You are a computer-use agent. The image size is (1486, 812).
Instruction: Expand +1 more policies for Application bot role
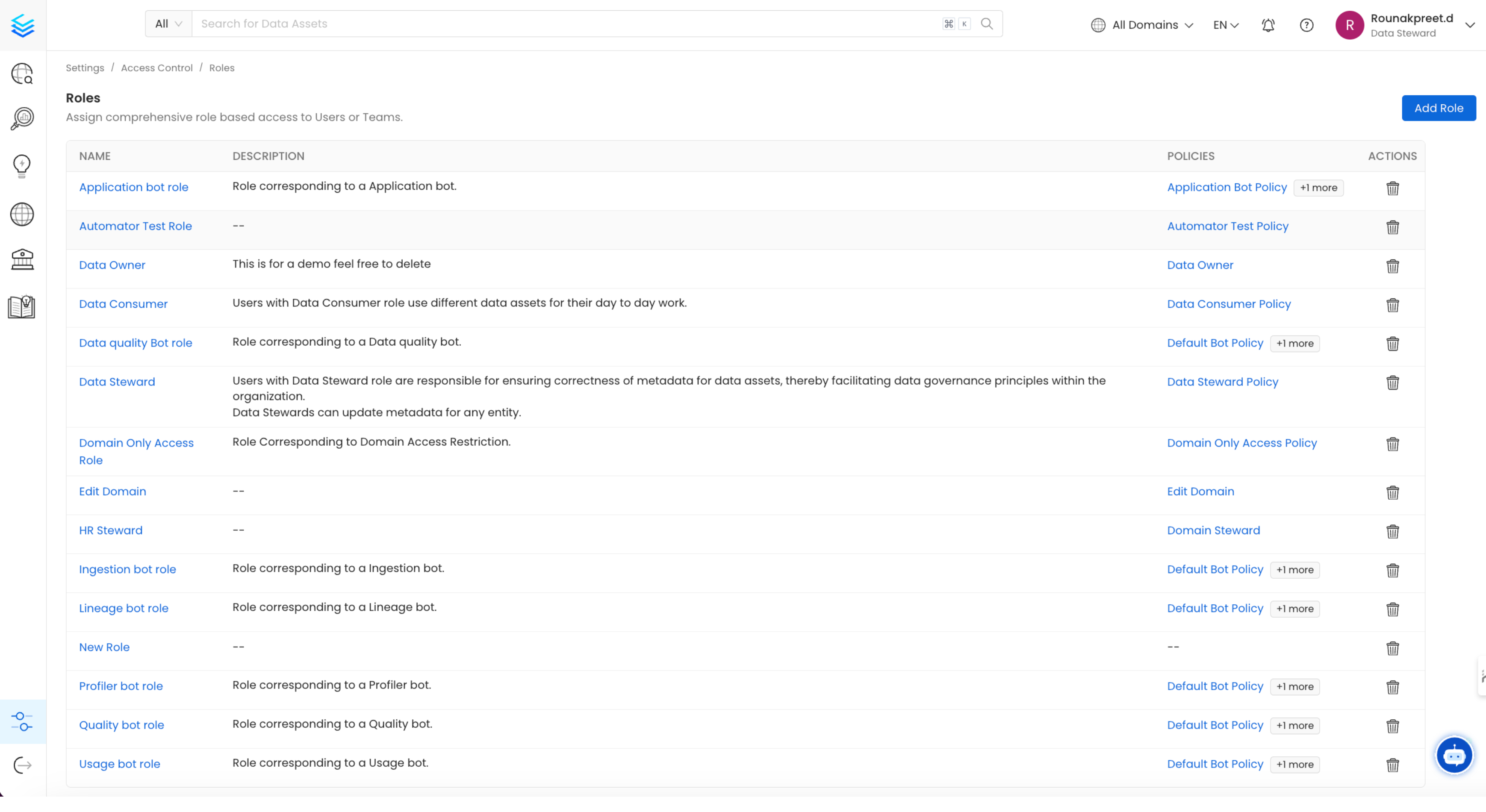tap(1318, 188)
